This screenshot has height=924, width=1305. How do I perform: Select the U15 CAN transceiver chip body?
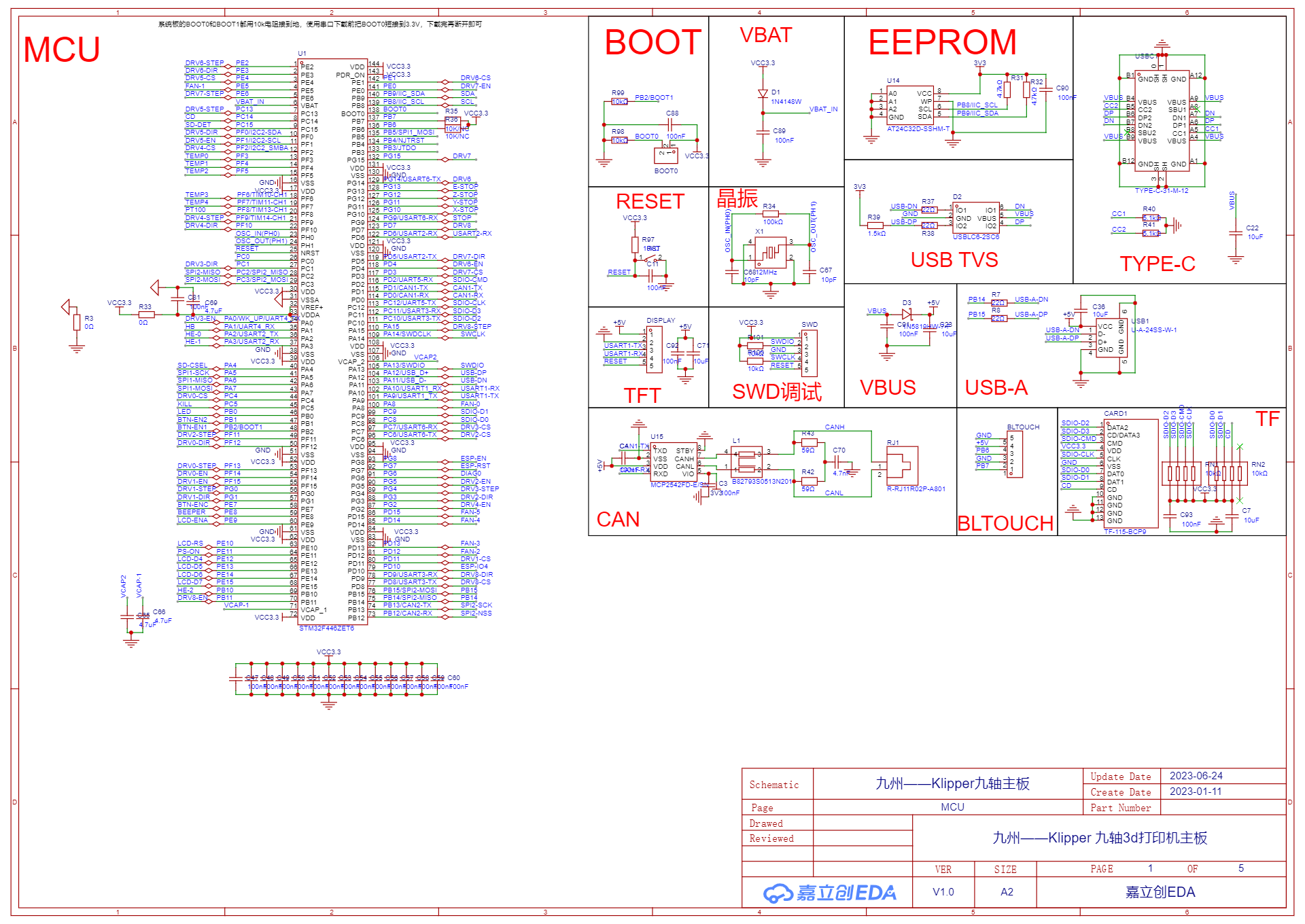[674, 463]
